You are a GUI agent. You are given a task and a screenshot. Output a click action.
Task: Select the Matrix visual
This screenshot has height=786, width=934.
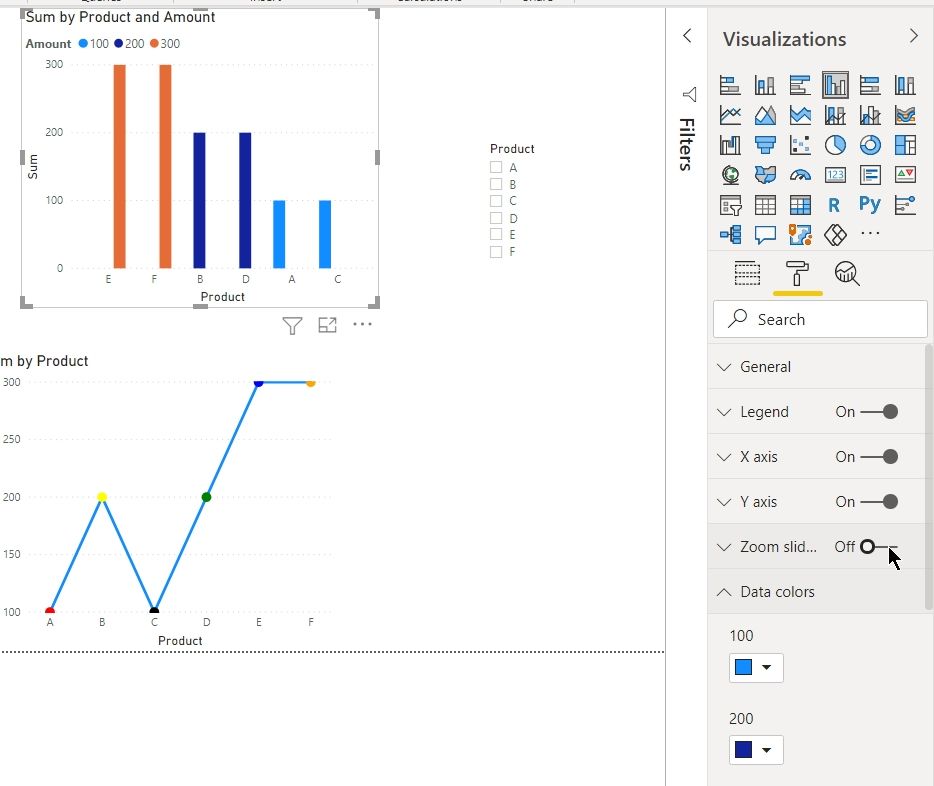pos(800,205)
